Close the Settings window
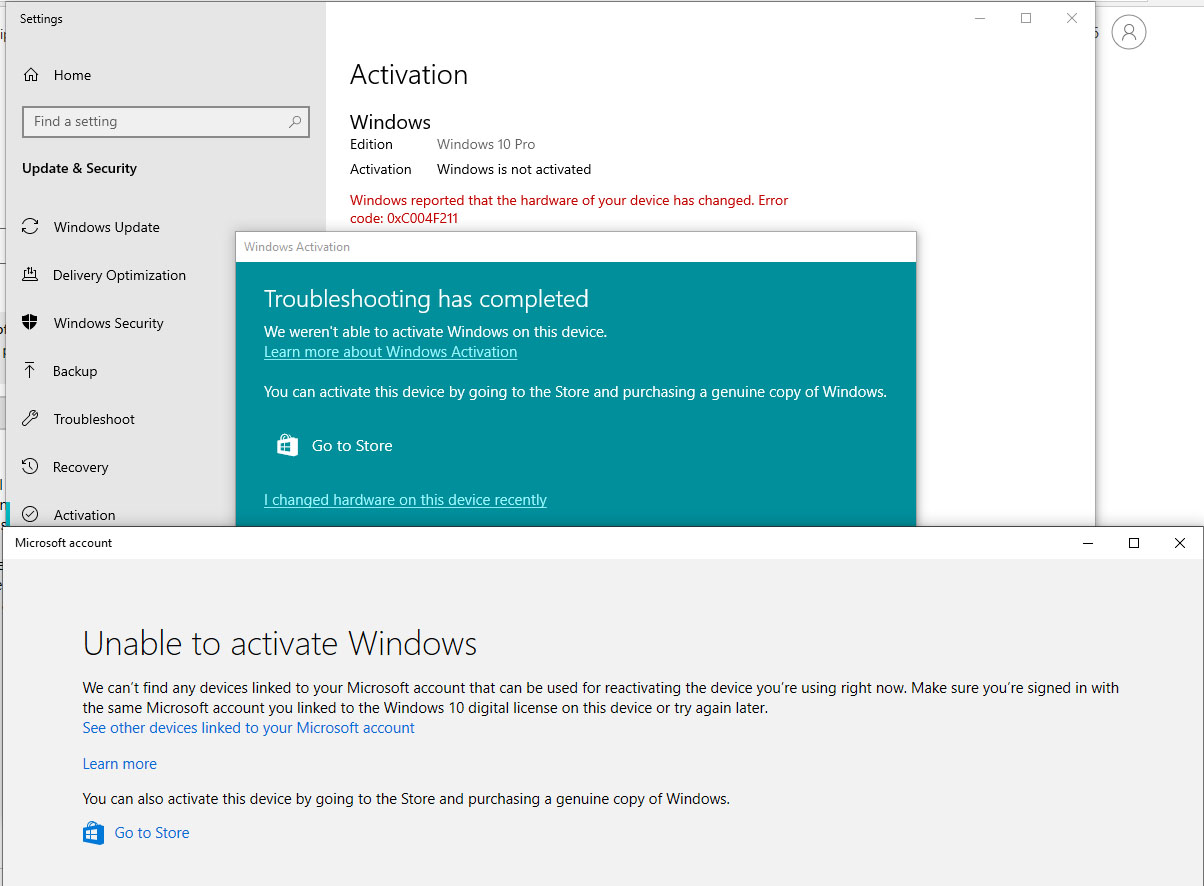The image size is (1204, 886). tap(1072, 18)
